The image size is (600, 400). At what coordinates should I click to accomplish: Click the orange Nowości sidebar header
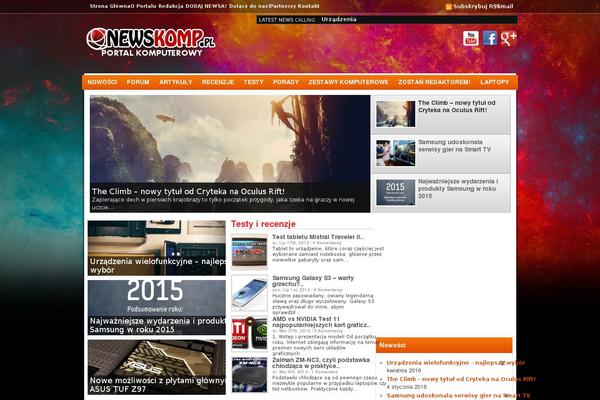click(444, 345)
